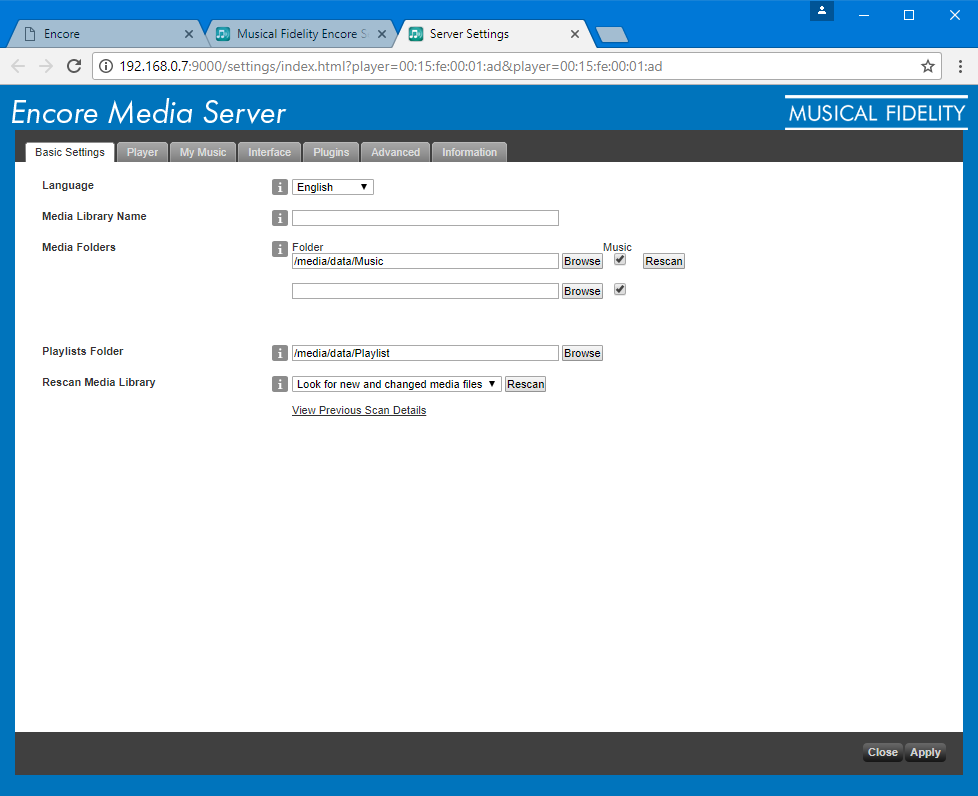Open the Advanced settings tab
Image resolution: width=978 pixels, height=796 pixels.
(395, 152)
